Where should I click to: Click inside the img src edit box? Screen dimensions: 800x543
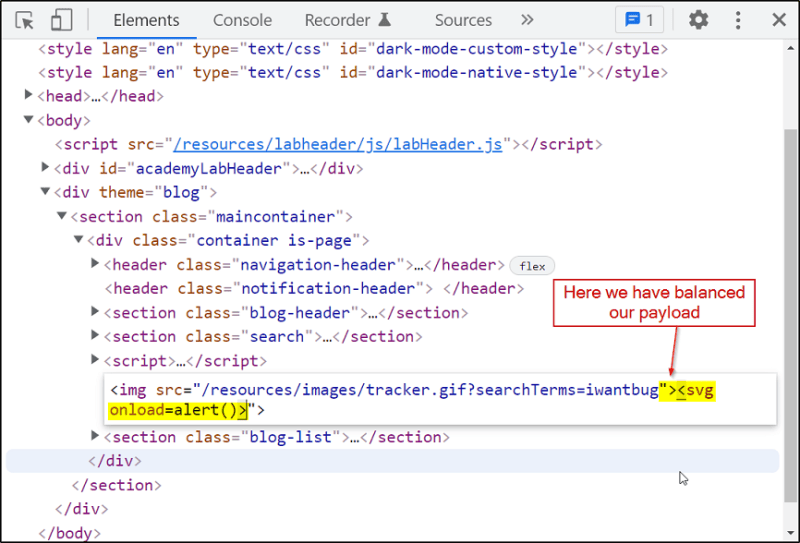[440, 400]
